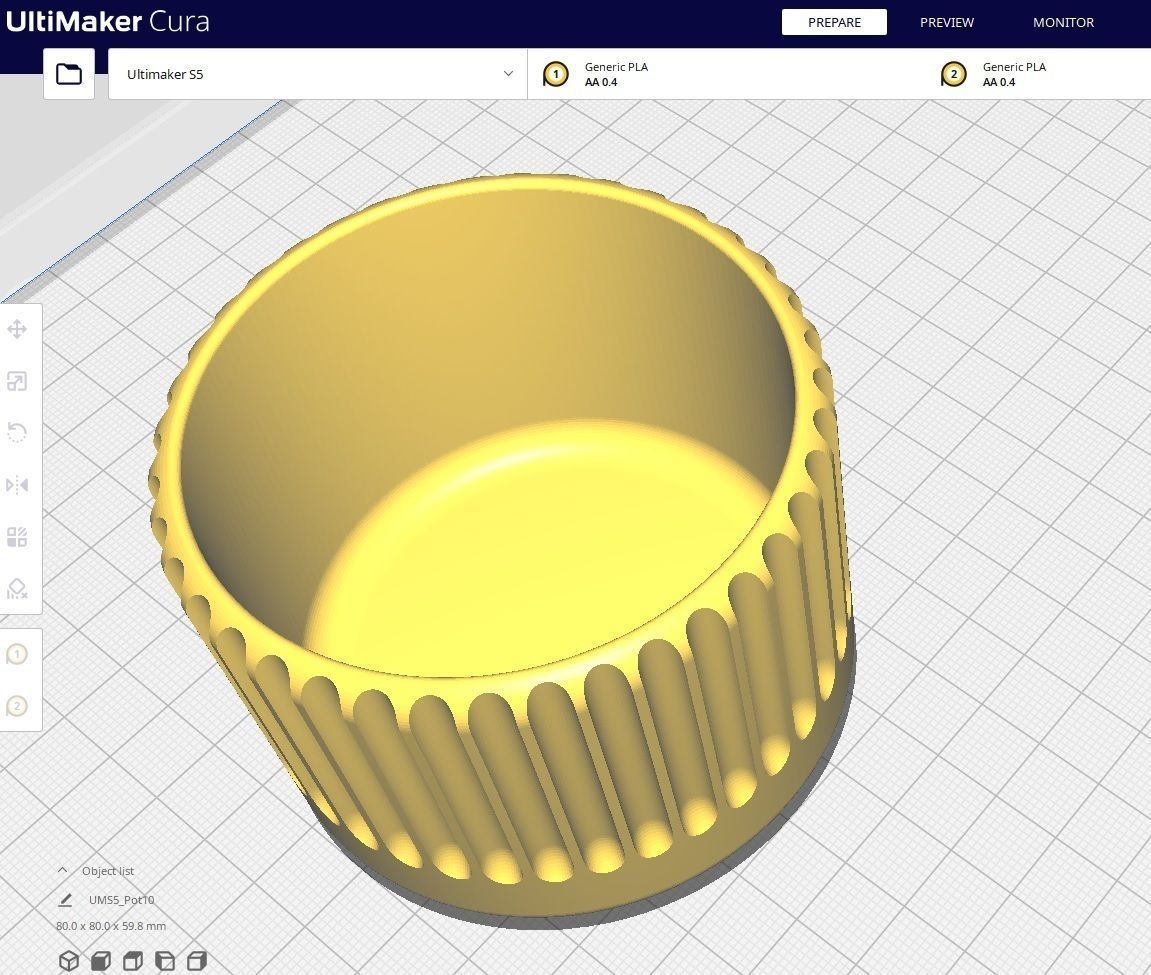The image size is (1151, 975).
Task: Select the Rotate tool
Action: tap(17, 432)
